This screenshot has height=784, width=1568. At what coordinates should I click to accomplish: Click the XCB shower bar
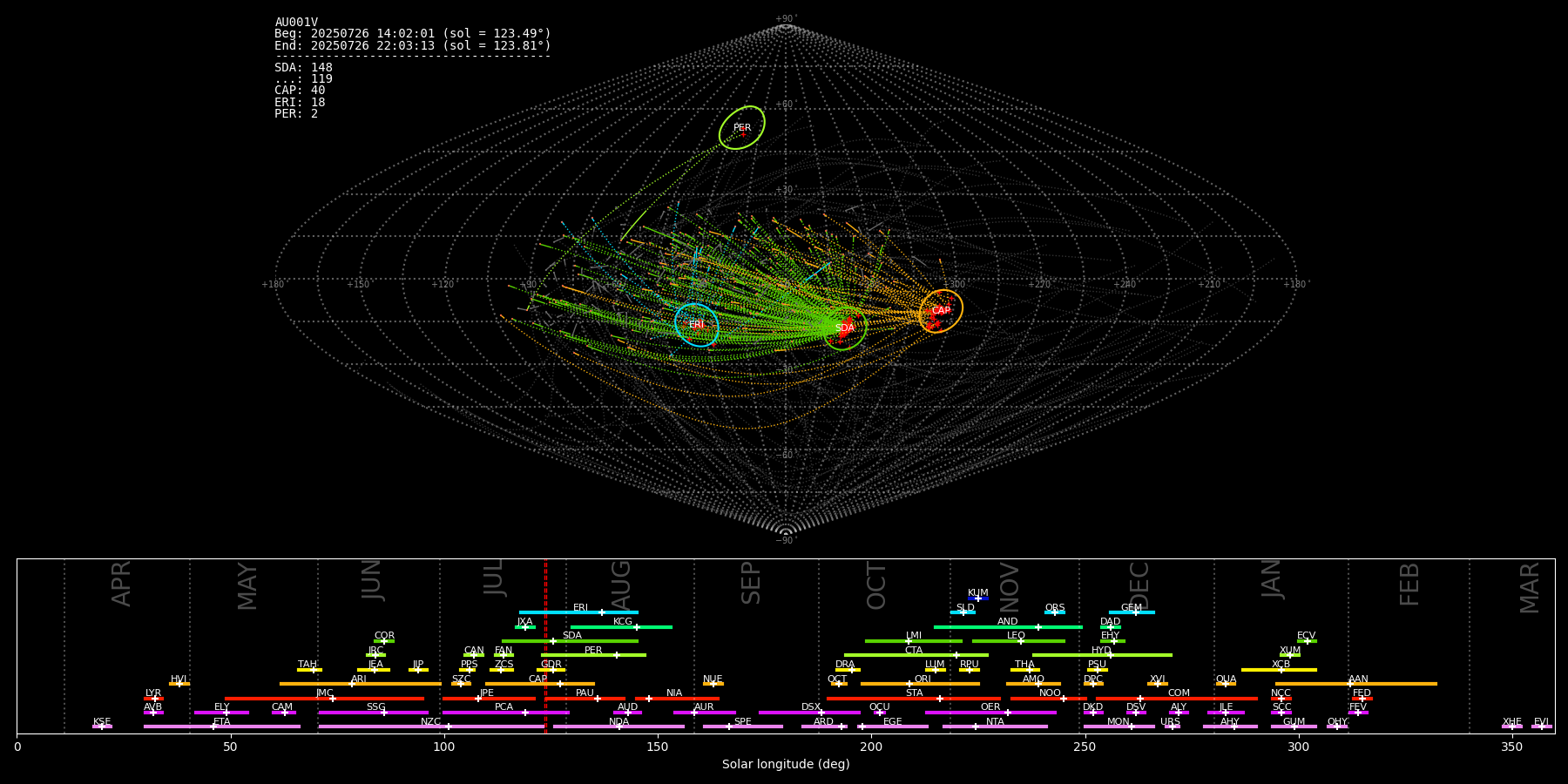(x=1279, y=669)
